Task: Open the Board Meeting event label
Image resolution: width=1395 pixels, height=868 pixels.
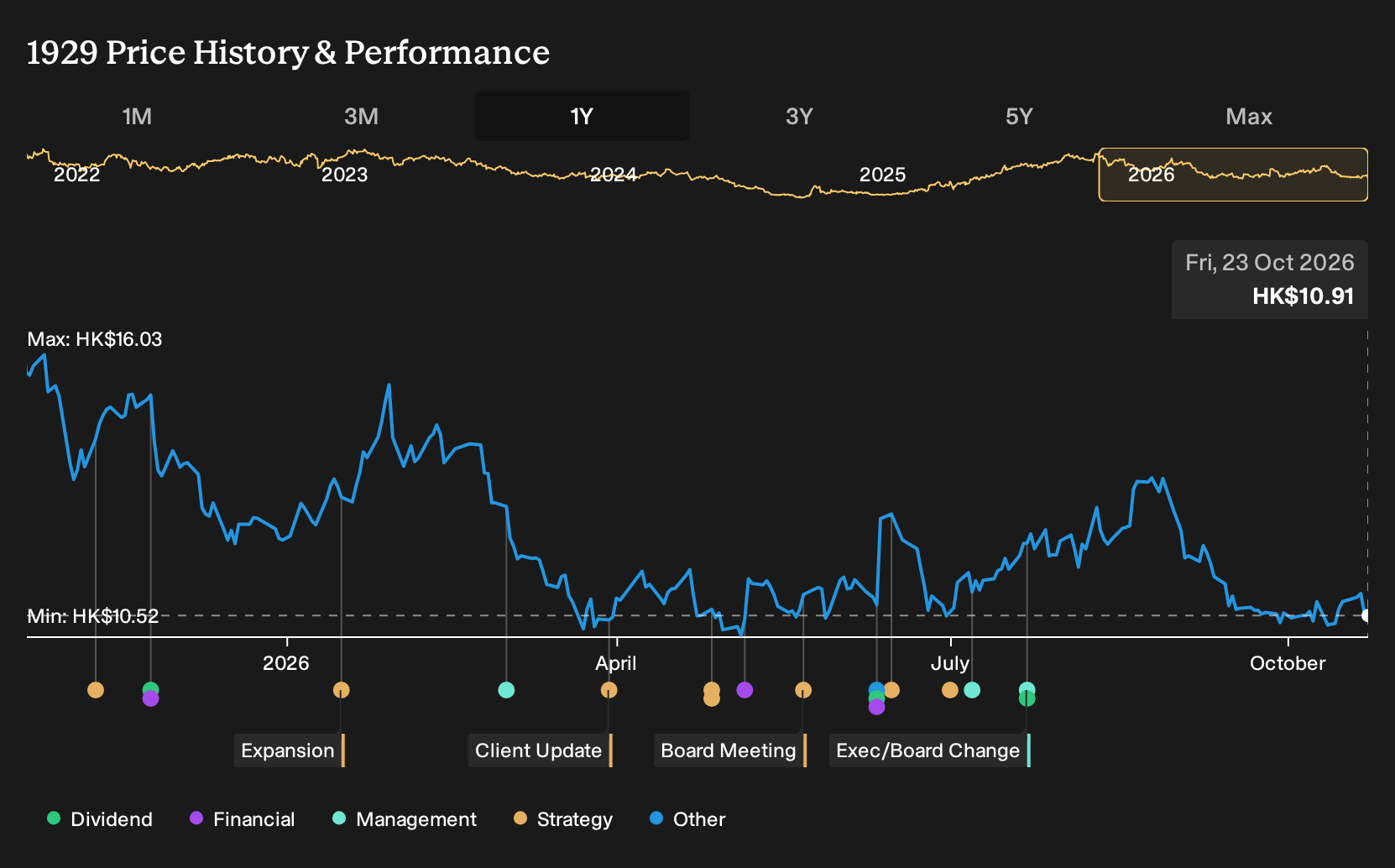Action: click(x=730, y=750)
